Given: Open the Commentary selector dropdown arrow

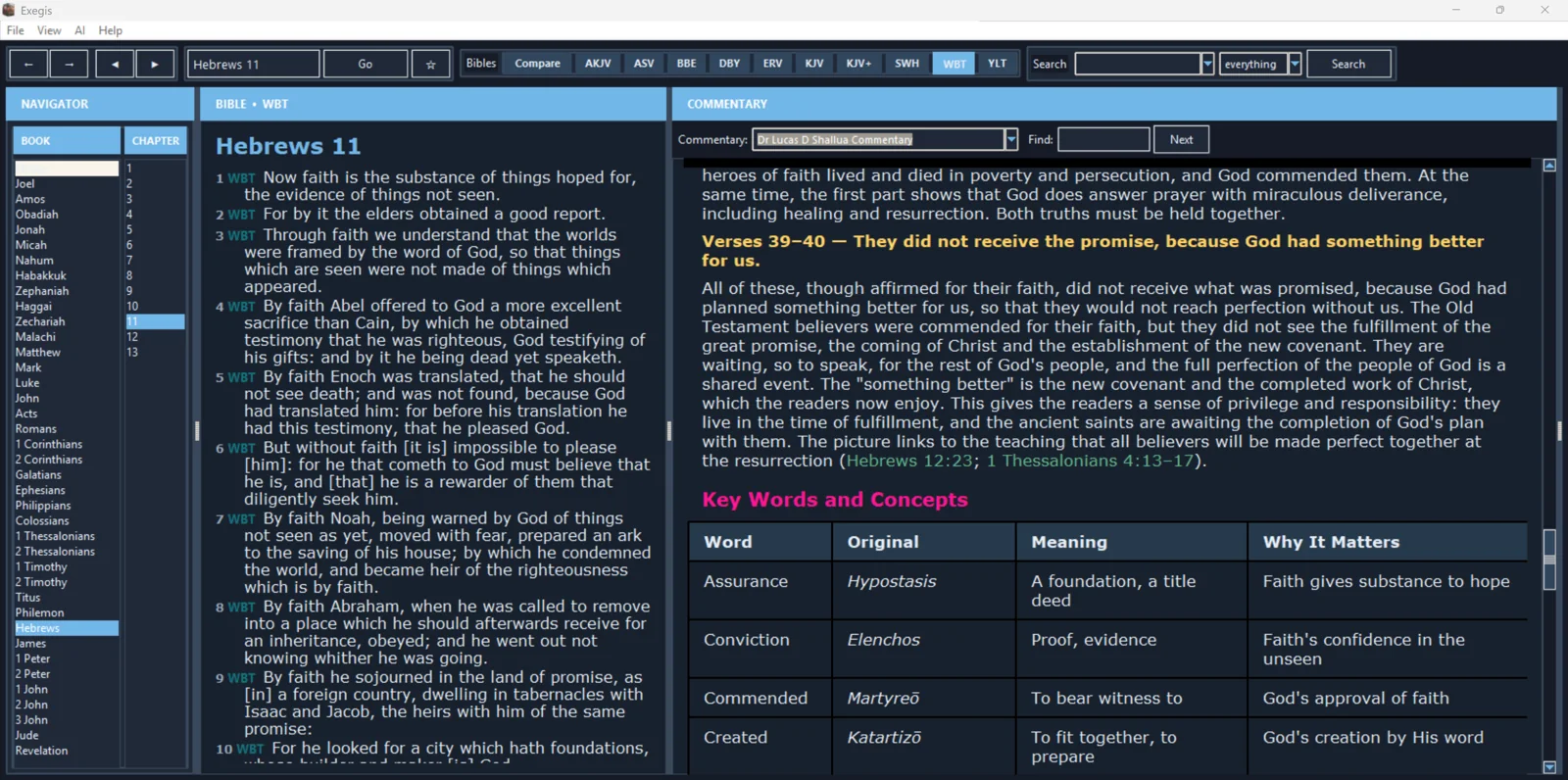Looking at the screenshot, I should click(1011, 139).
